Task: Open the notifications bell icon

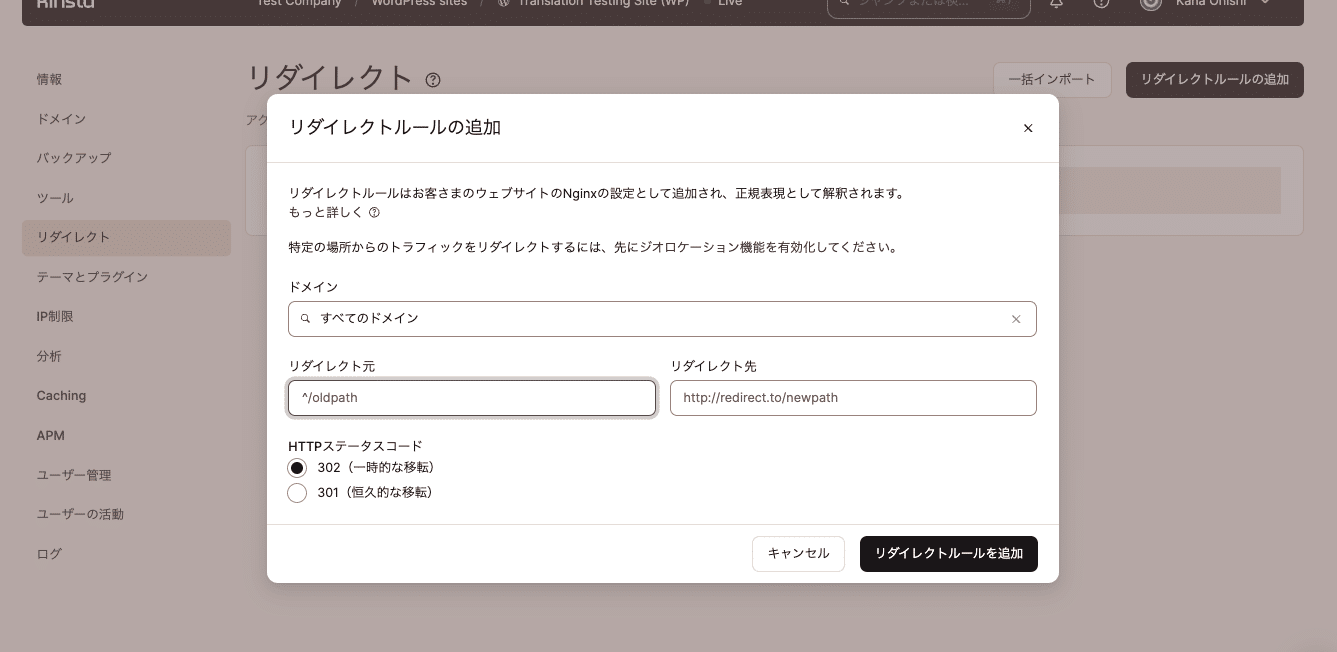Action: pyautogui.click(x=1054, y=3)
